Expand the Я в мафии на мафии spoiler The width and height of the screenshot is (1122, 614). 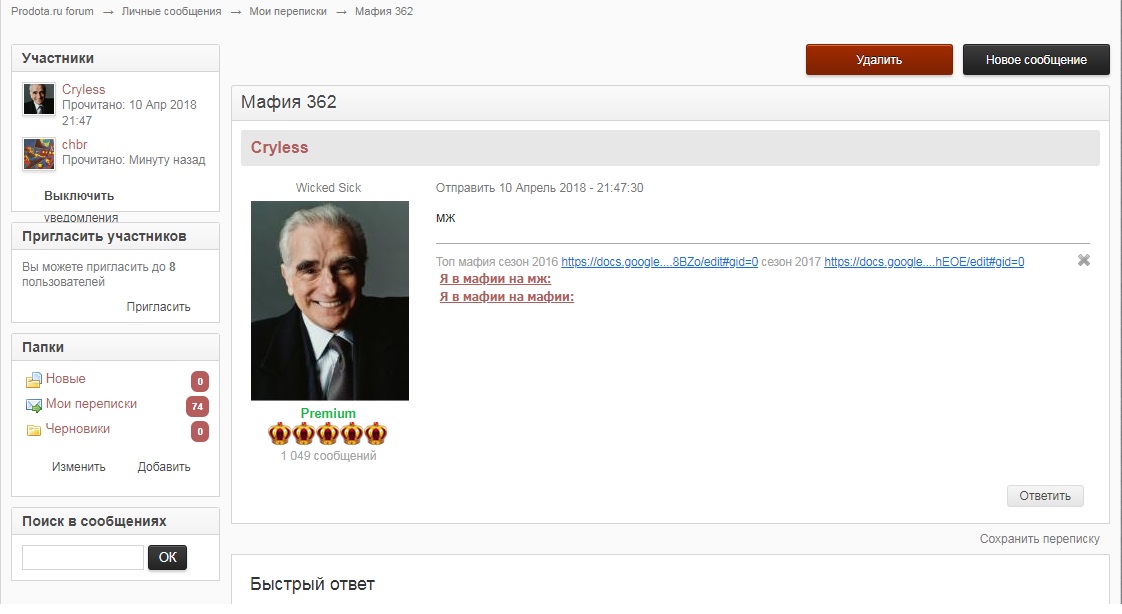(x=507, y=297)
